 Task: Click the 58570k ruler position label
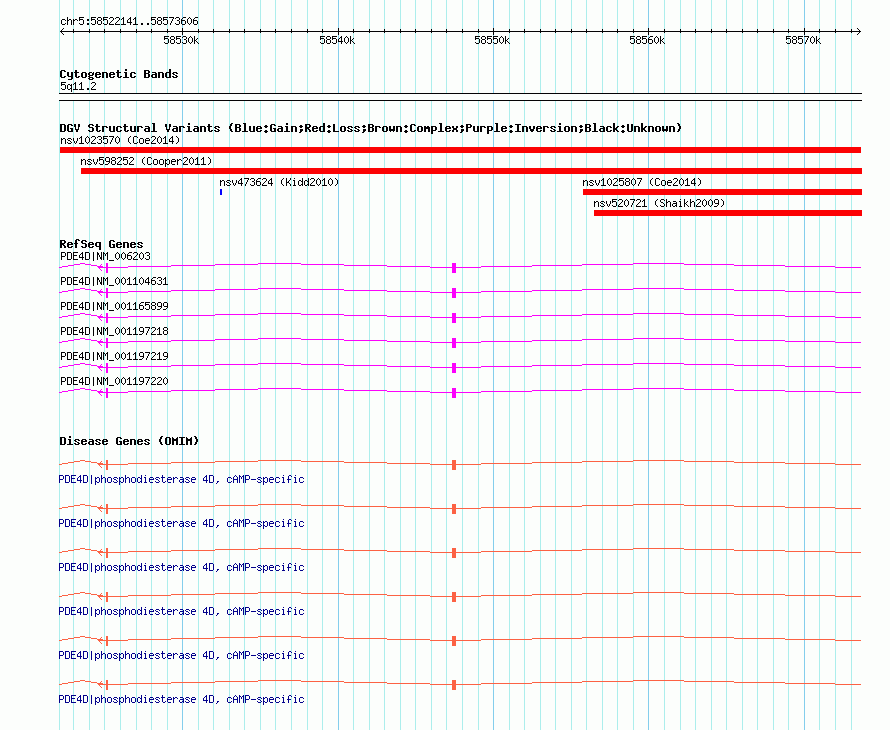coord(803,40)
